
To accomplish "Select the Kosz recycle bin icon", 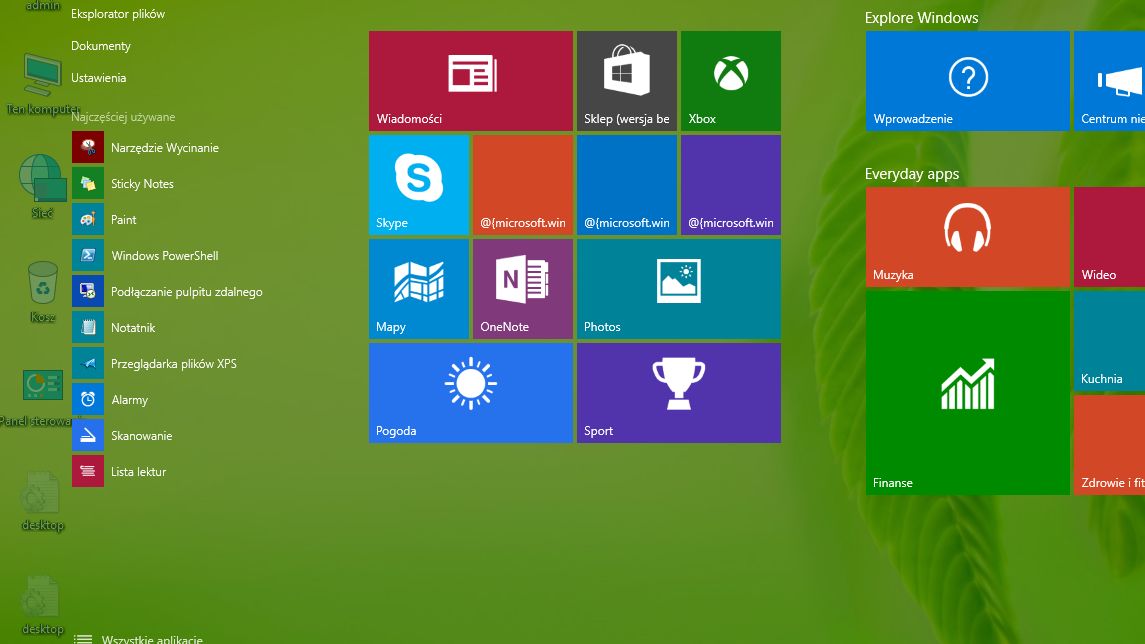I will point(42,291).
